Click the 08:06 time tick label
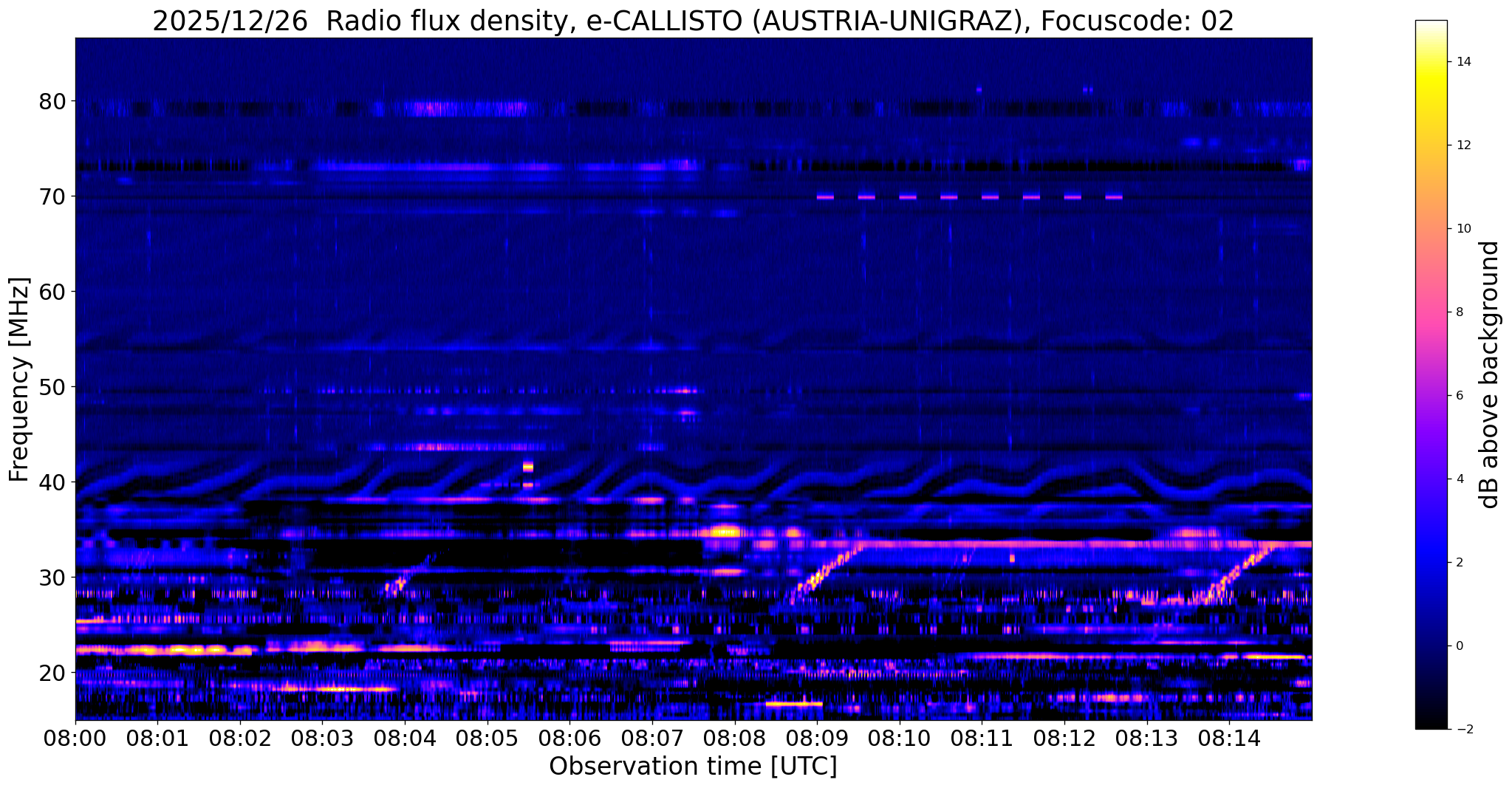The image size is (1512, 788). [x=569, y=737]
